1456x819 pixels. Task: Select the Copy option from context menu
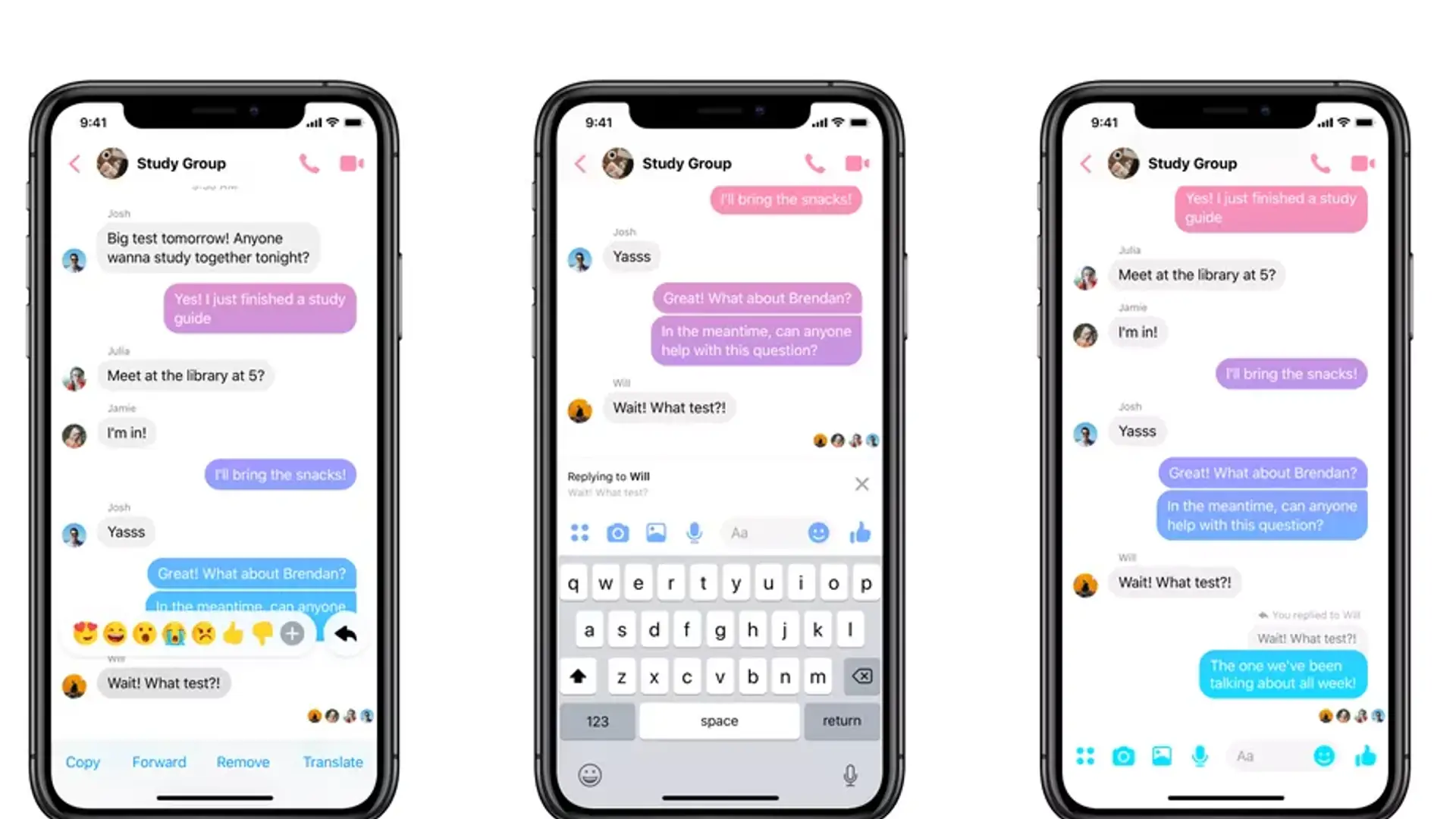(82, 761)
